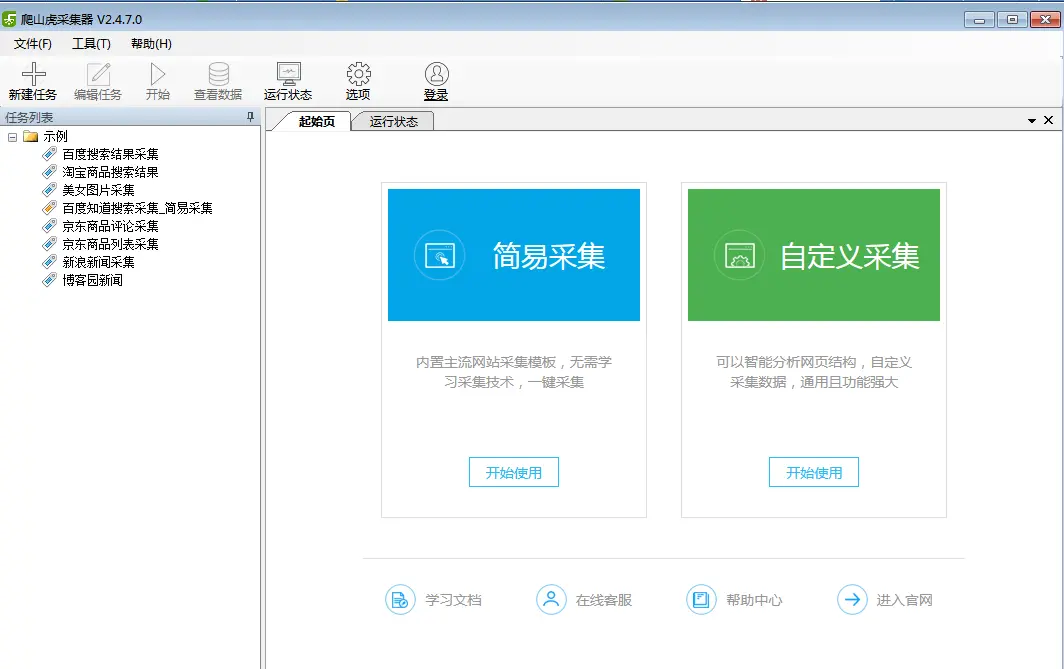
Task: Open the 工具(T) menu
Action: 92,44
